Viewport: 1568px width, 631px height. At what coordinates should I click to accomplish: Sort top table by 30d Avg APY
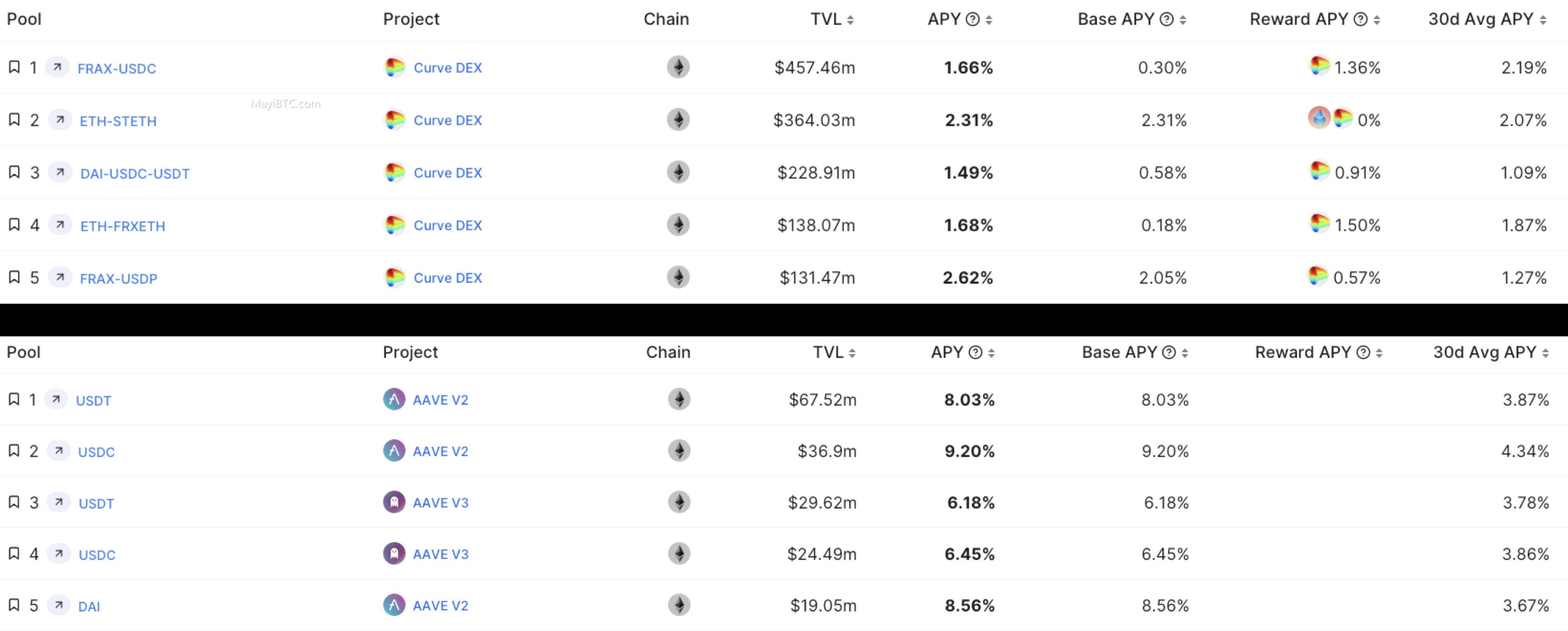point(1543,20)
